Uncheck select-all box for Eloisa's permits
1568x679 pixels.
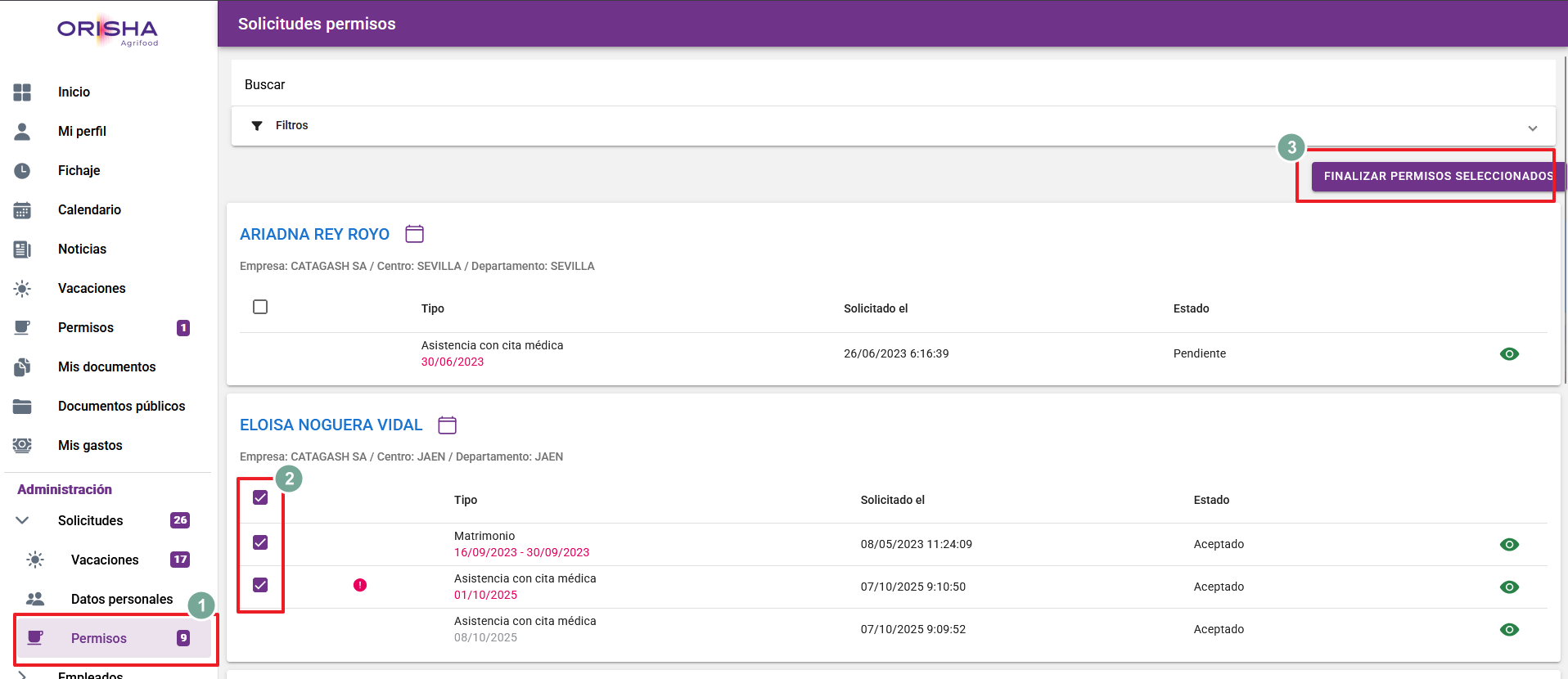pyautogui.click(x=260, y=497)
